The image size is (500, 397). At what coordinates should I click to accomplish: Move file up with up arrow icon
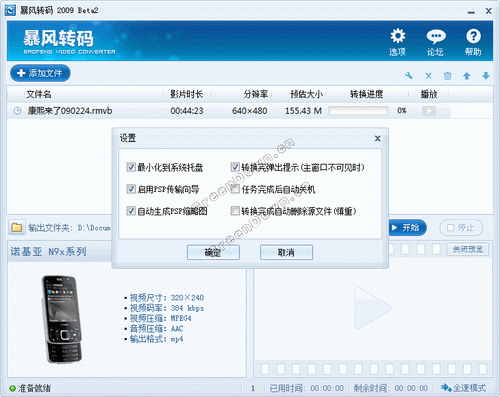(x=467, y=76)
